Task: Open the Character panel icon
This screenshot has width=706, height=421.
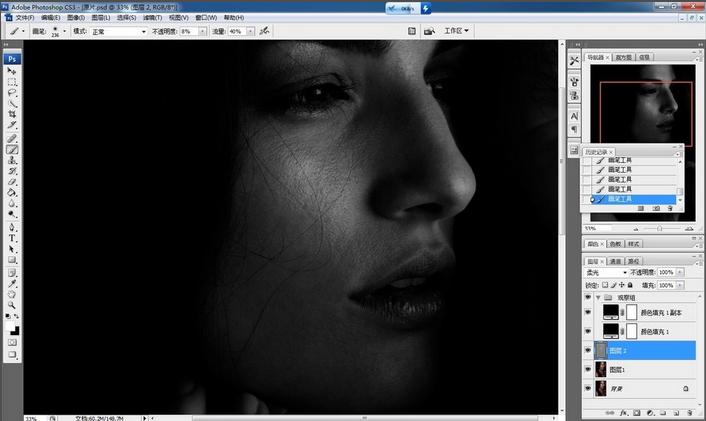Action: pos(574,116)
